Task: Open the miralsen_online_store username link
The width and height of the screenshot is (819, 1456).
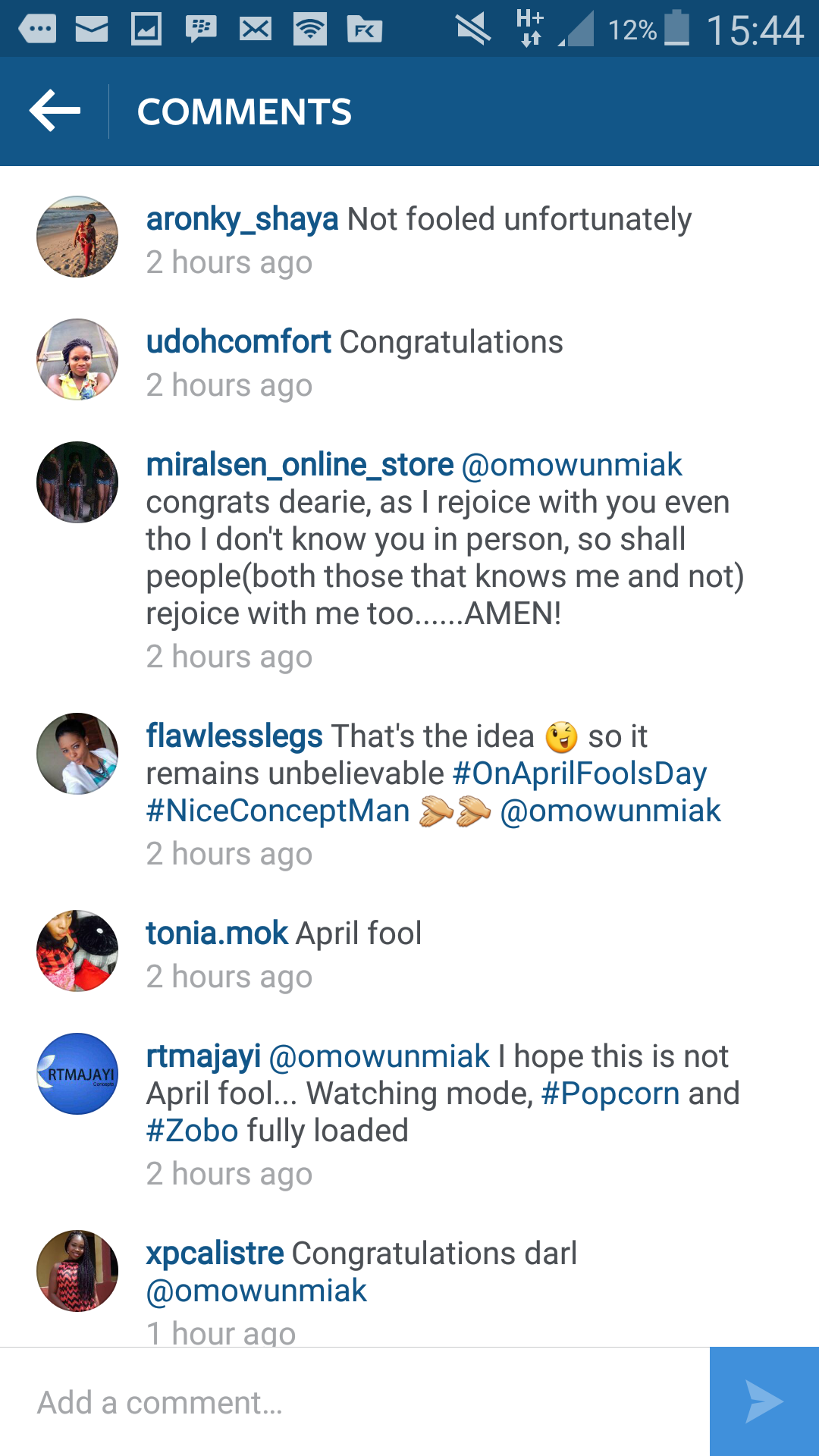Action: (300, 465)
